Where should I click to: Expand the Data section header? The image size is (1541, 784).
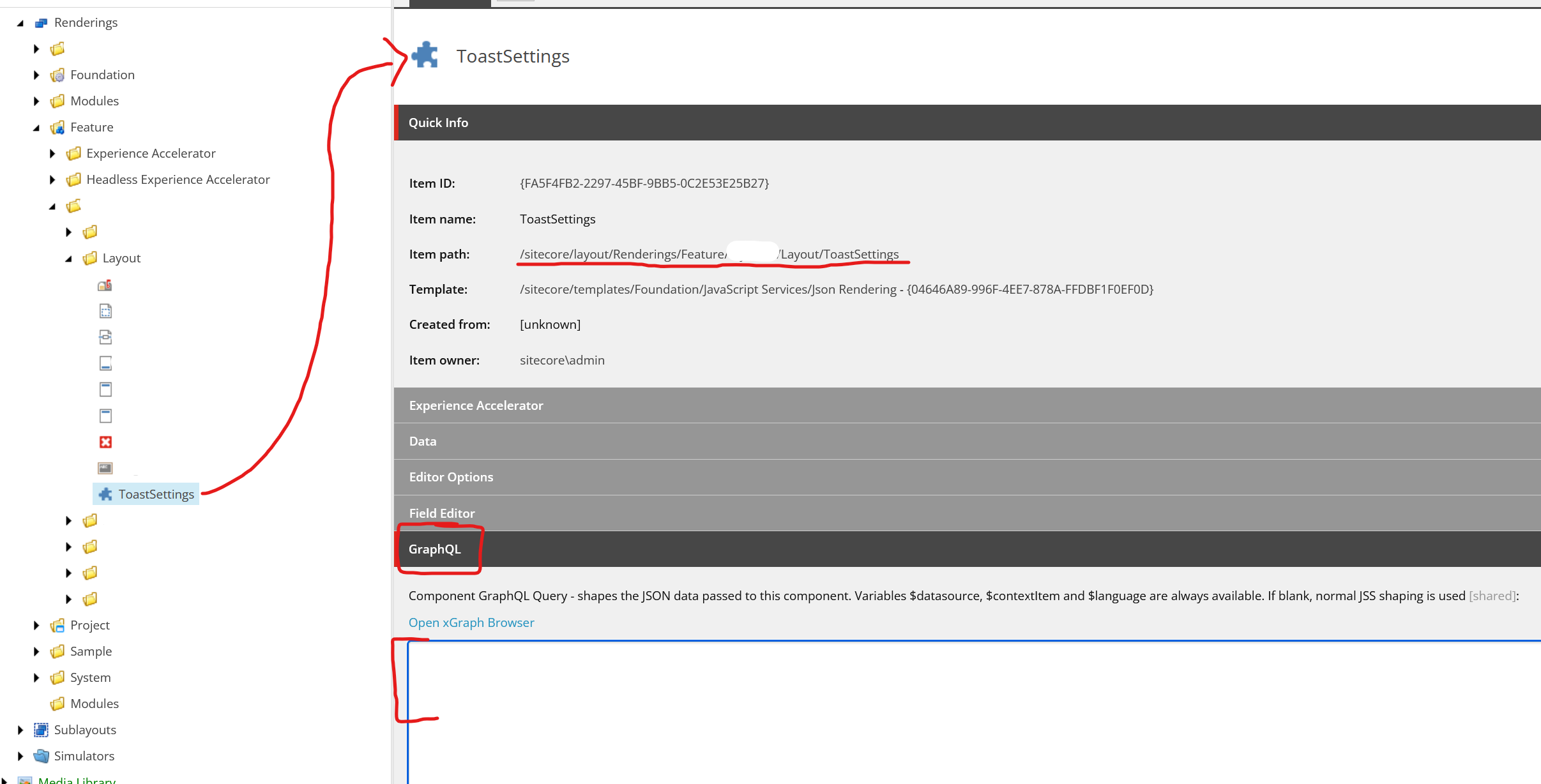pos(423,441)
